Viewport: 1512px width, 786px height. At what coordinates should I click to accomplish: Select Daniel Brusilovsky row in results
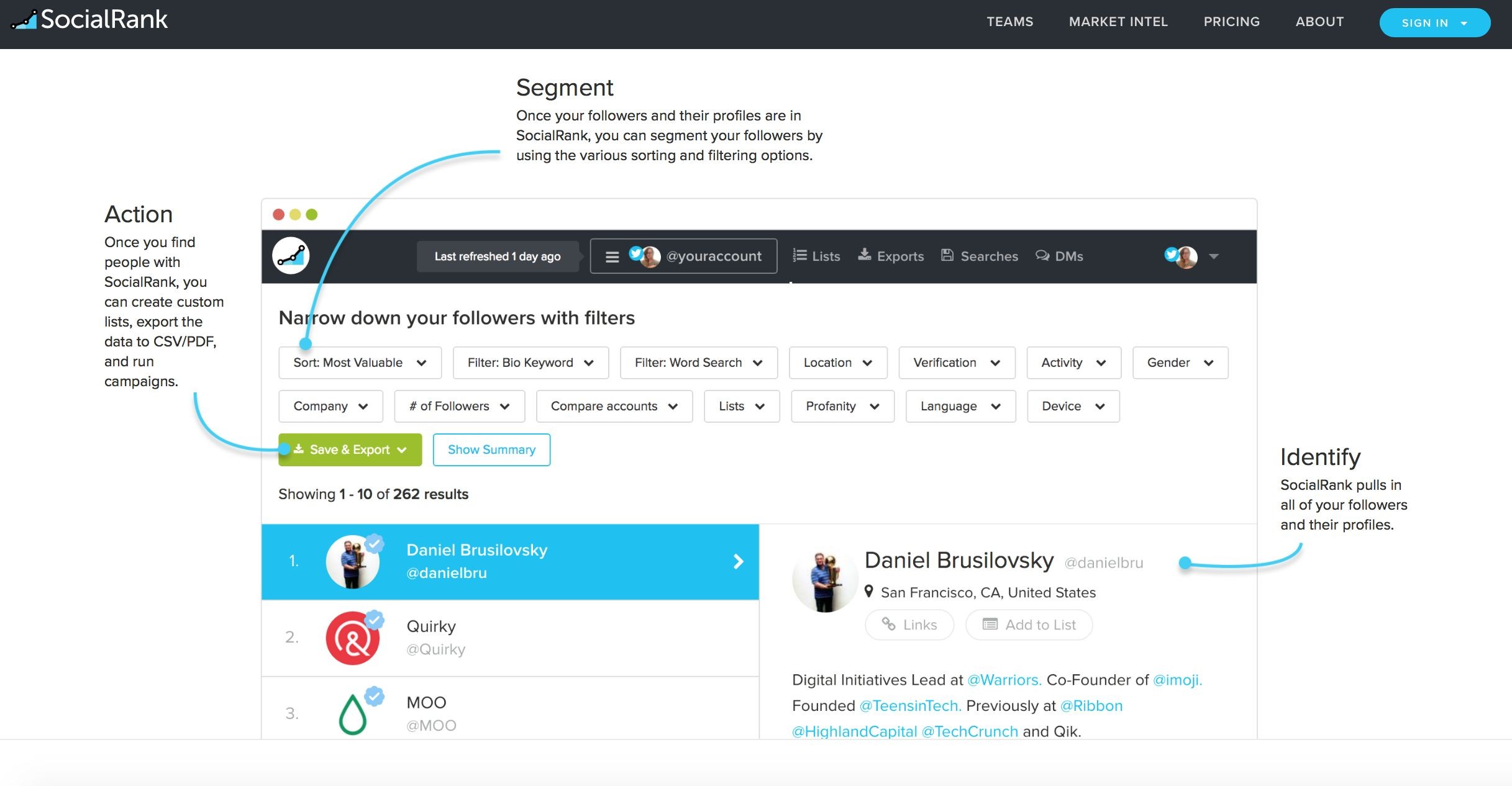pyautogui.click(x=510, y=562)
